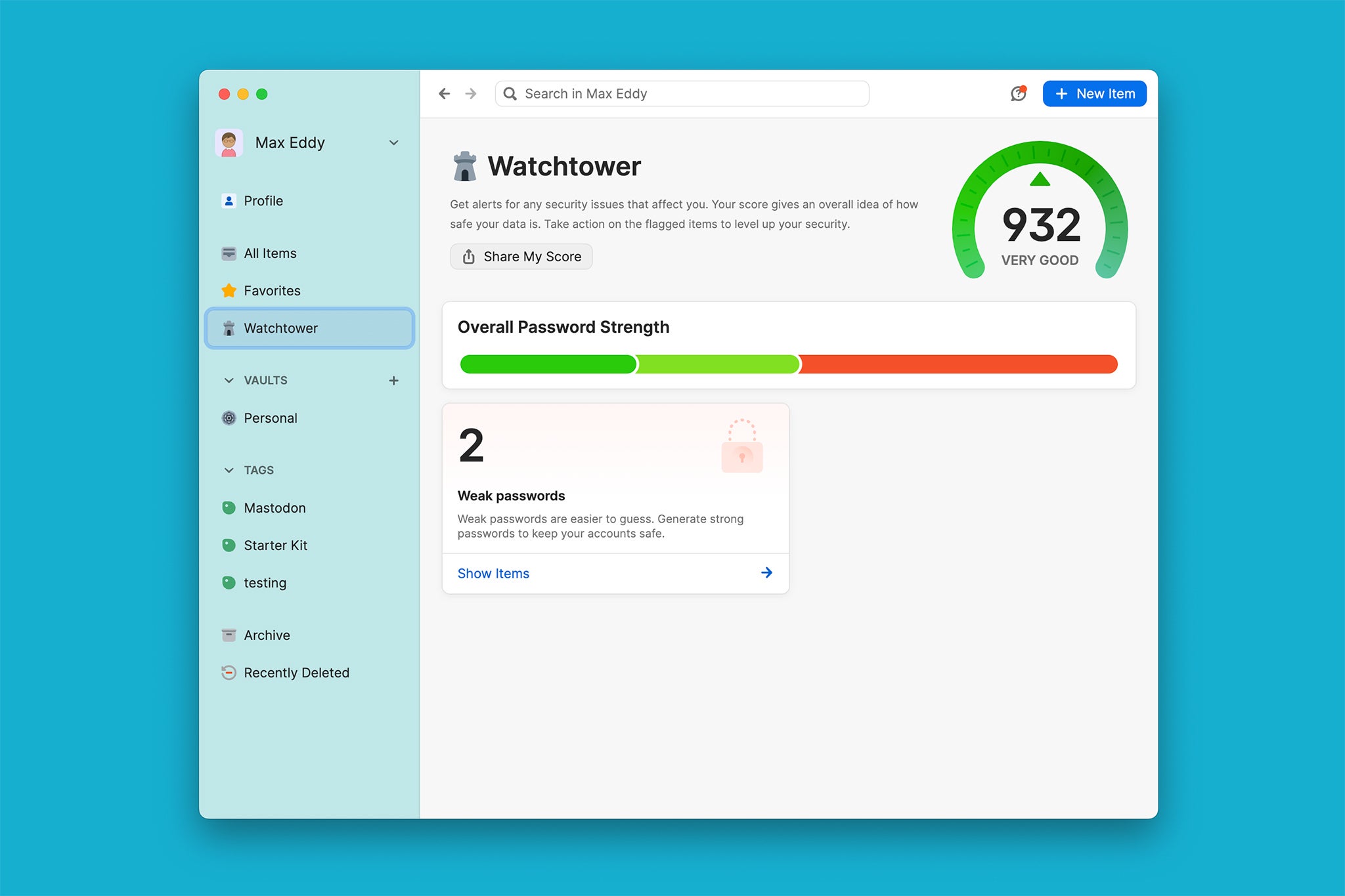Click Show Items for weak passwords

(x=493, y=573)
